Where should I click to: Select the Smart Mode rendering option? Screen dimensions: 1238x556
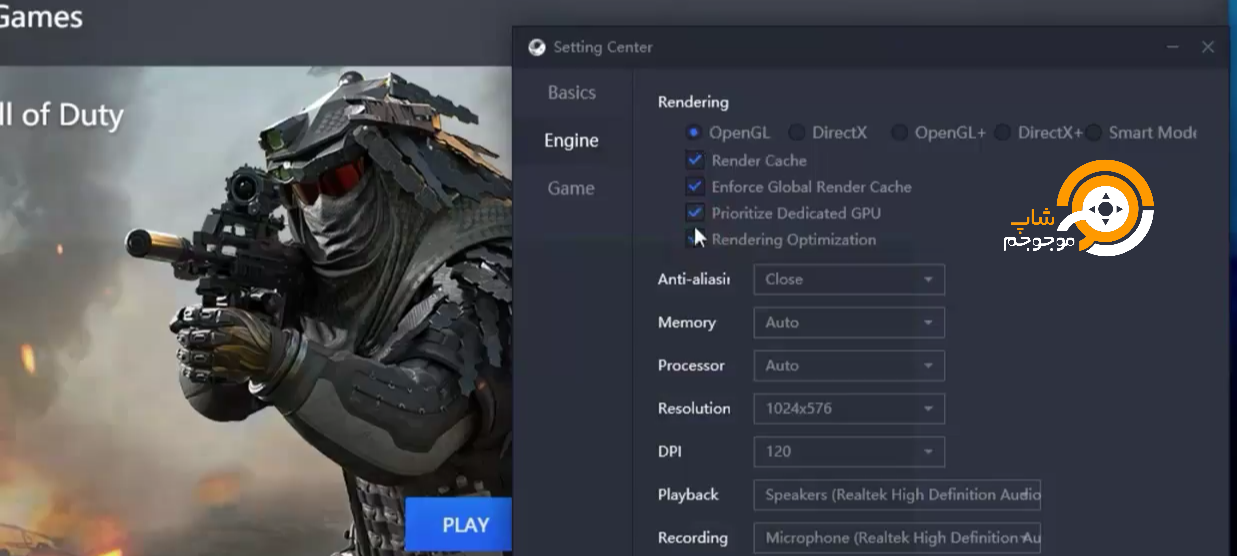point(1093,132)
